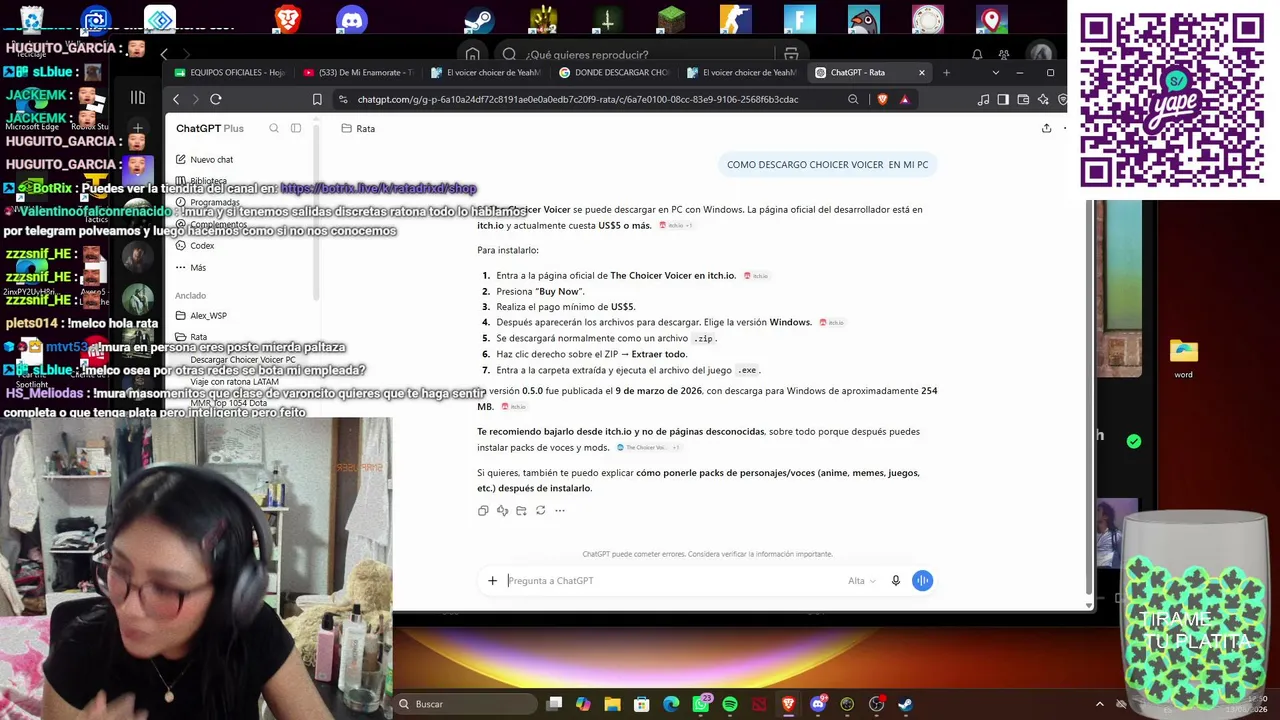The width and height of the screenshot is (1280, 720).
Task: Reload the ChatGPT page
Action: tap(215, 99)
